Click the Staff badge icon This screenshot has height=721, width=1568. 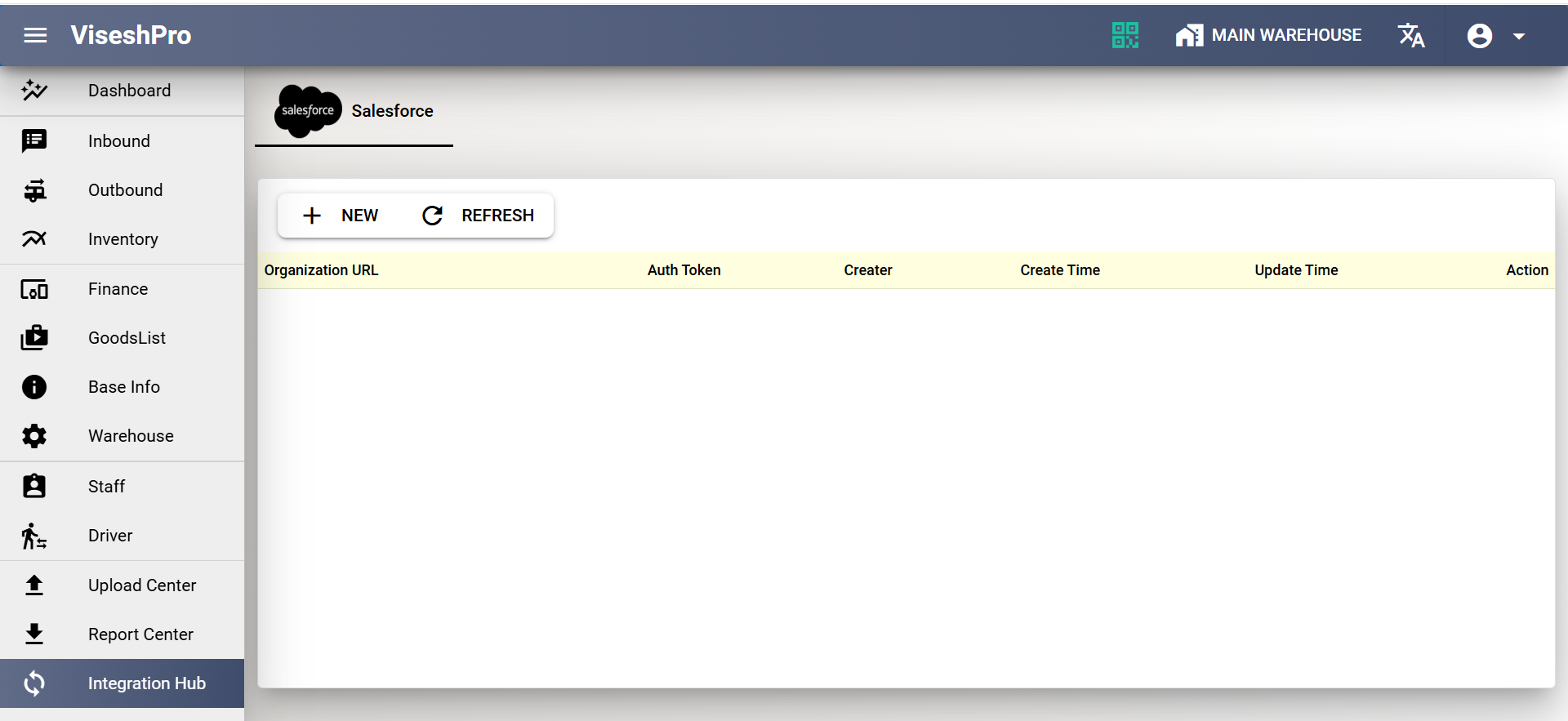[34, 487]
